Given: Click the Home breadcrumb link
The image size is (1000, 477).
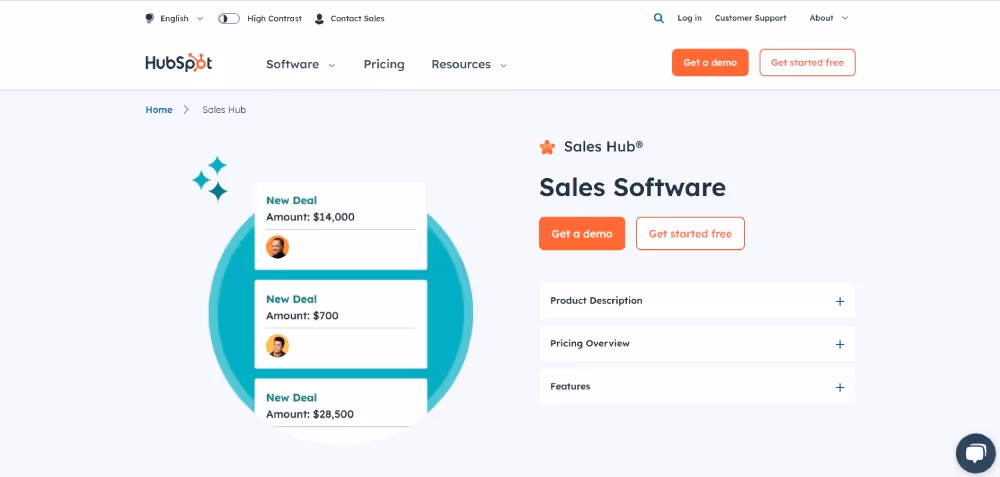Looking at the screenshot, I should pyautogui.click(x=159, y=110).
